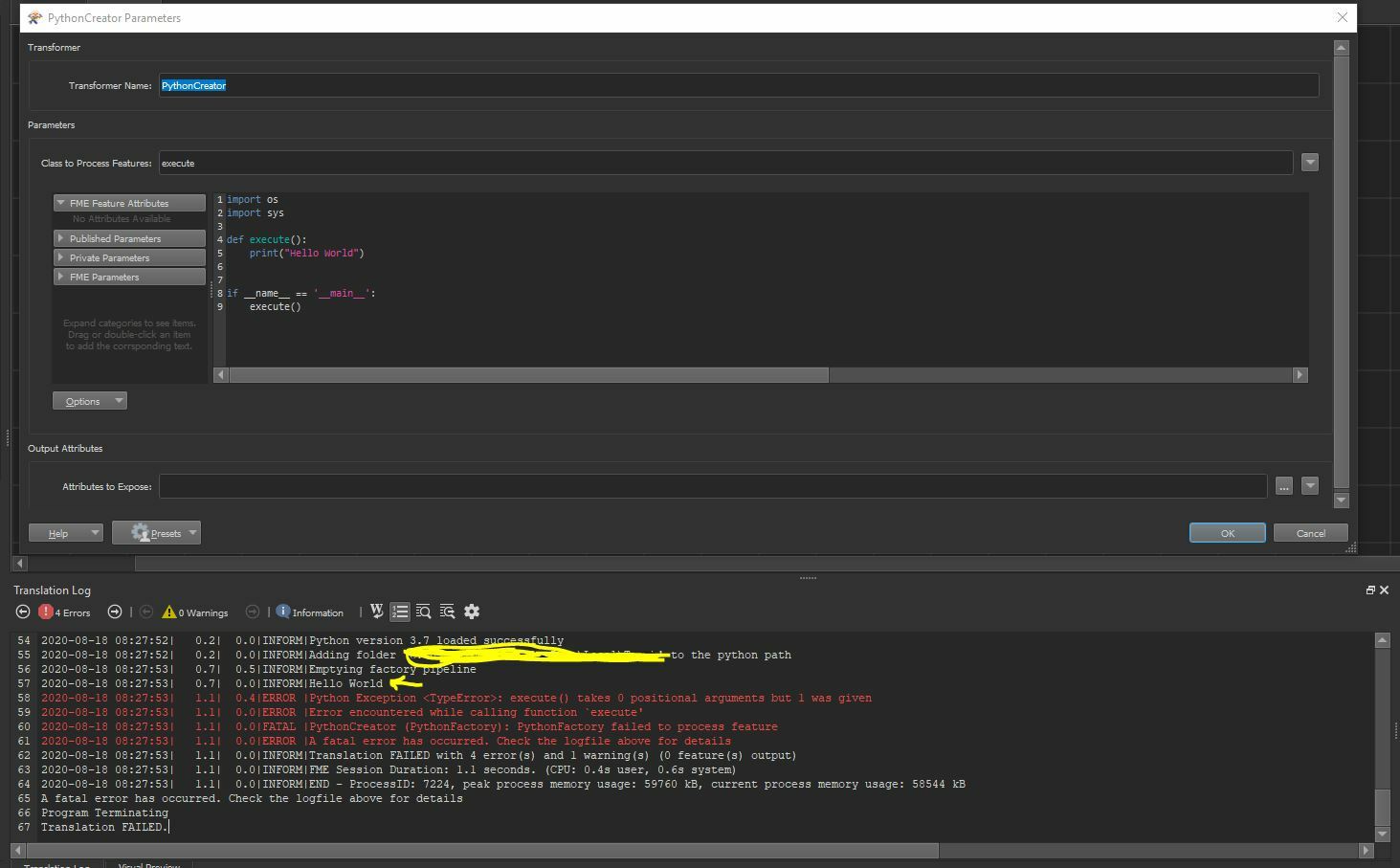Click the dialog resize grip corner
Screen dimensions: 1400x868
pos(1351,547)
